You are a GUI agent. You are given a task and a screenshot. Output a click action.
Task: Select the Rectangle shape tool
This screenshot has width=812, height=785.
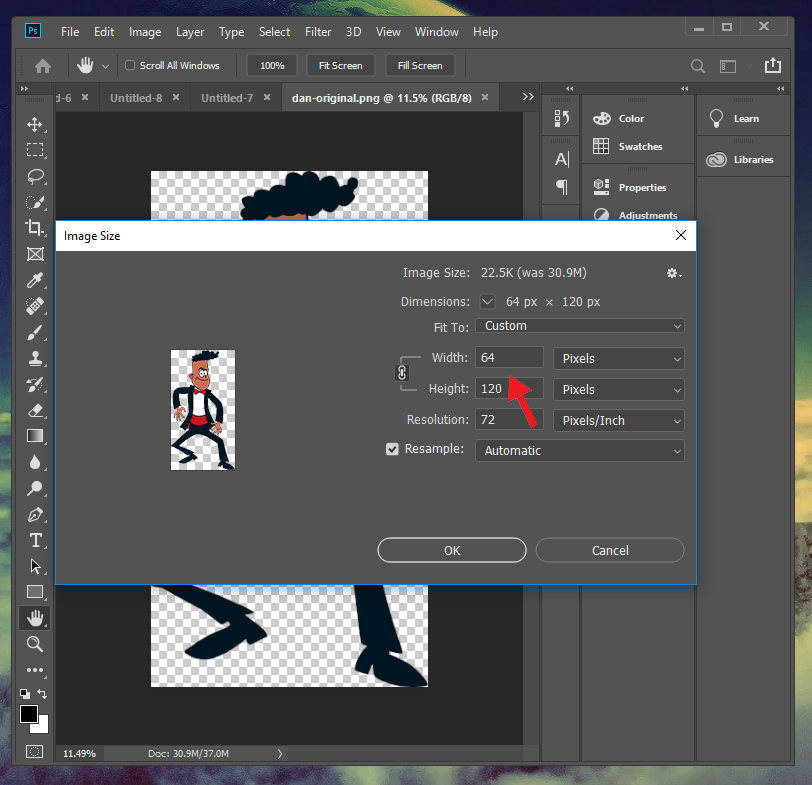(x=35, y=592)
